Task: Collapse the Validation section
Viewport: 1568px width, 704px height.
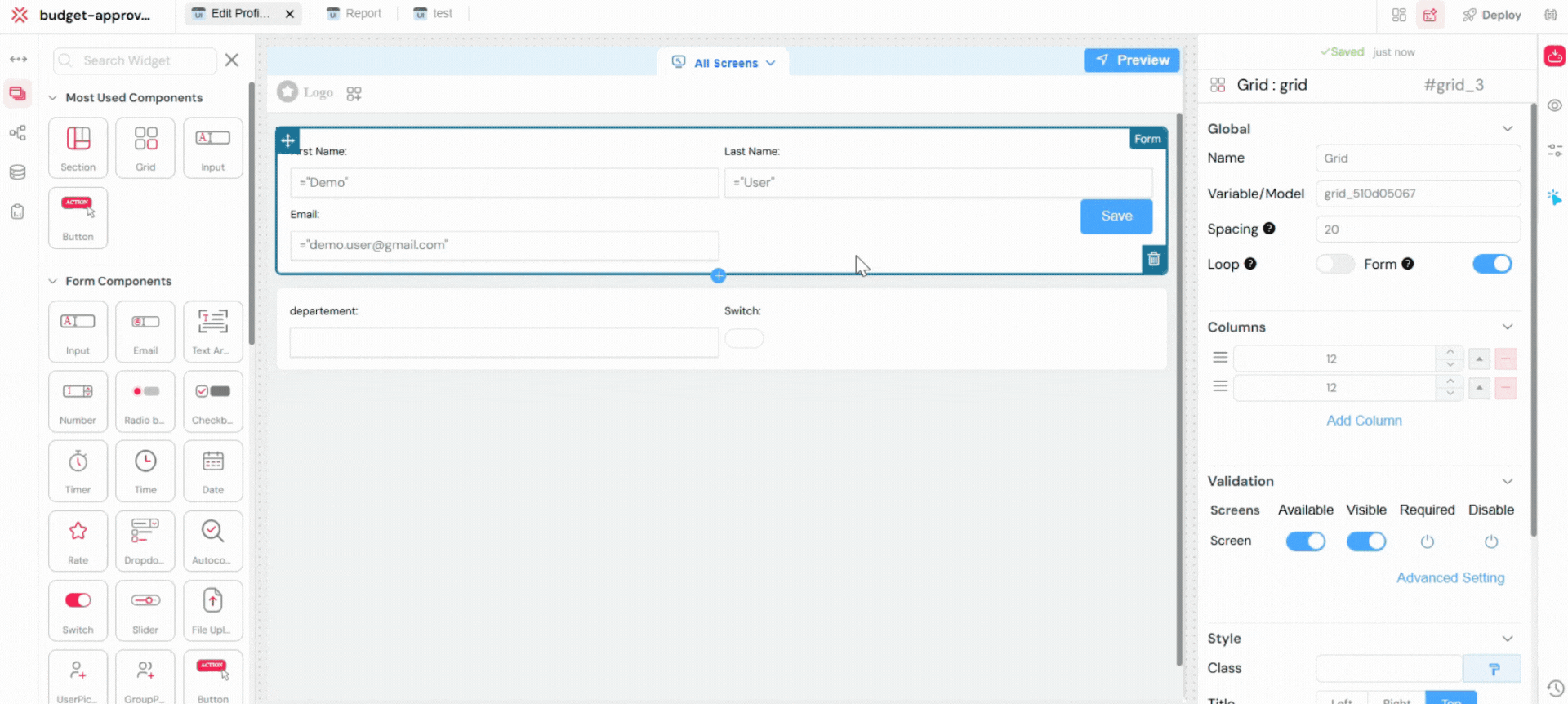Action: [x=1508, y=481]
